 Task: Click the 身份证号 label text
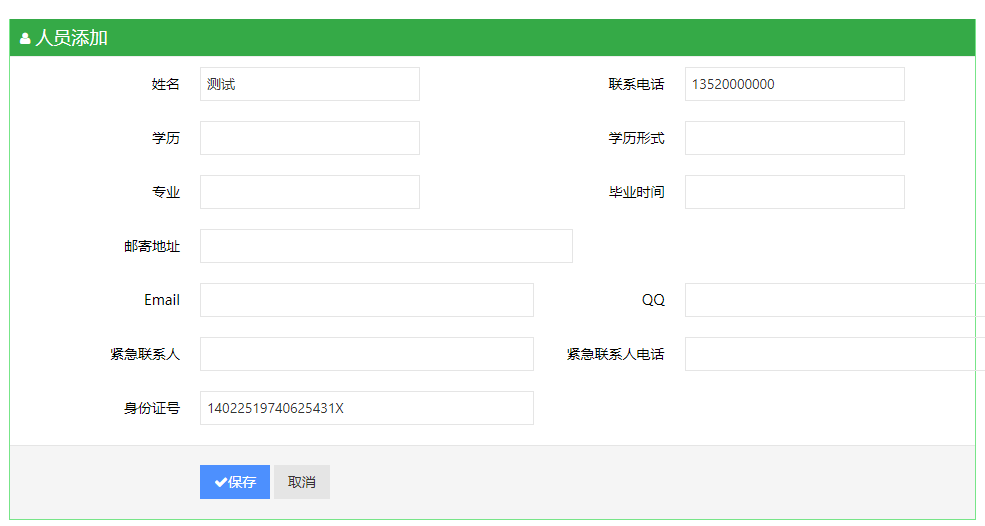coord(152,408)
